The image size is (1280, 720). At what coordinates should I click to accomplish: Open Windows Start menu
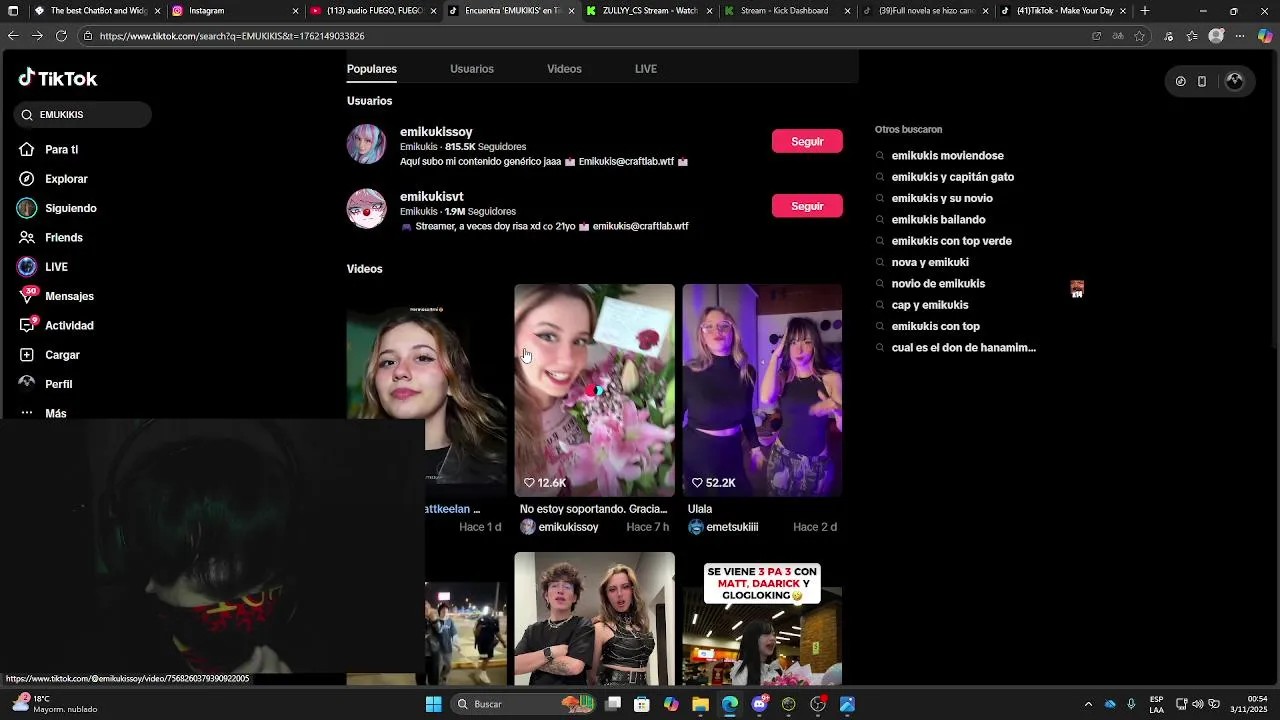[433, 704]
